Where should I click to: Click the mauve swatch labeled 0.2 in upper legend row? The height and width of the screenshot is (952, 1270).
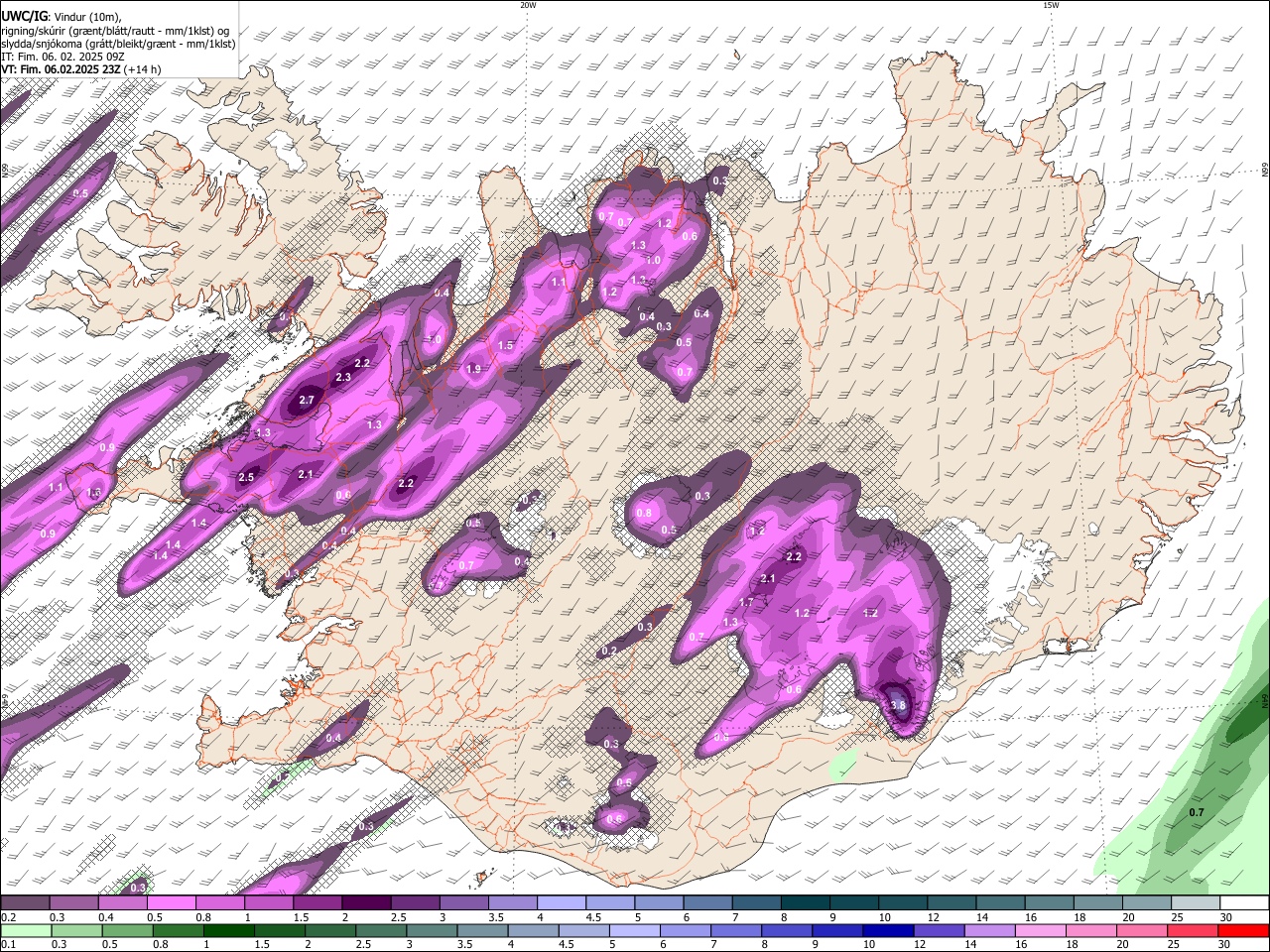click(25, 903)
